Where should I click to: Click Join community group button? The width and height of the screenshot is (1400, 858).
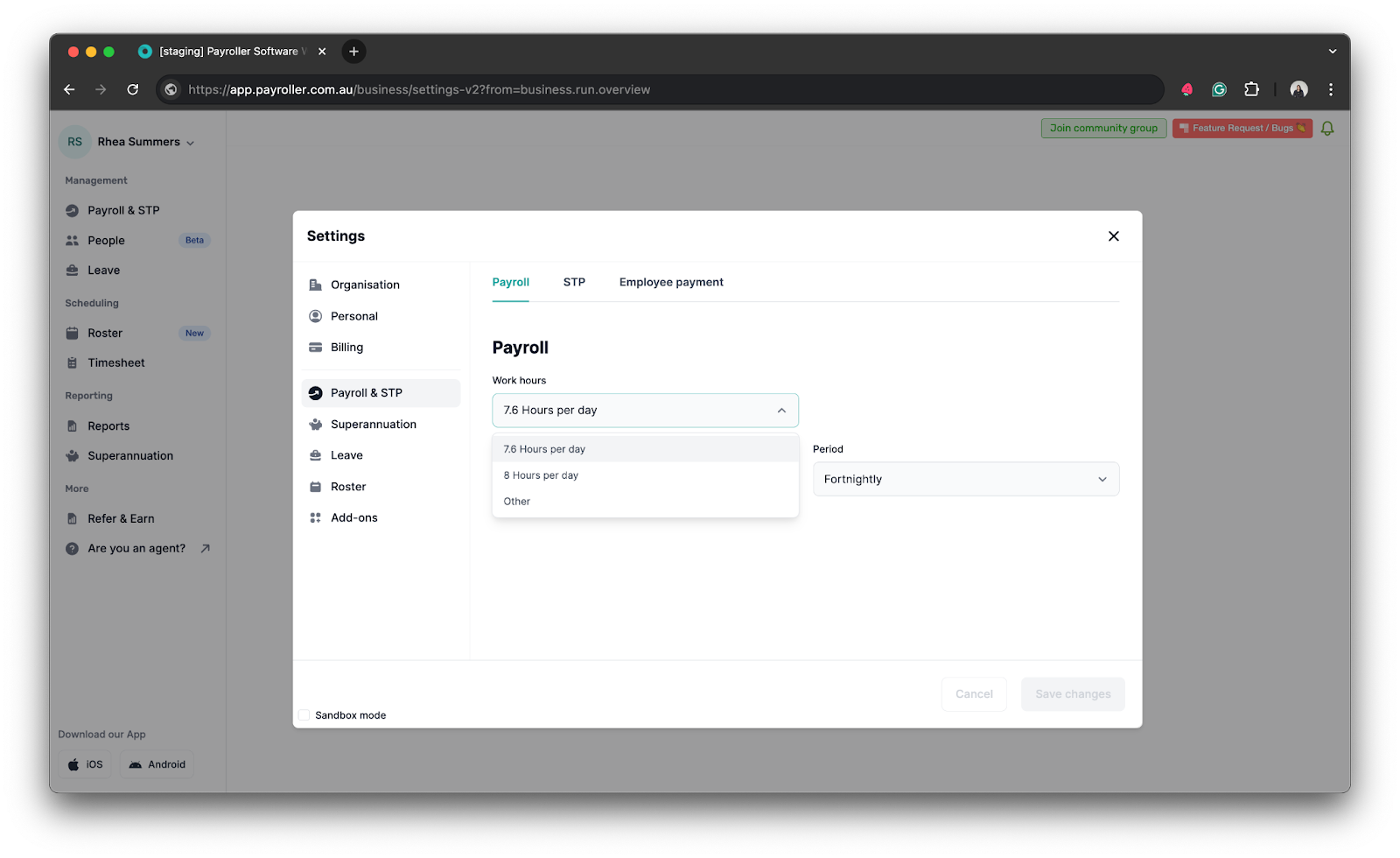coord(1102,129)
